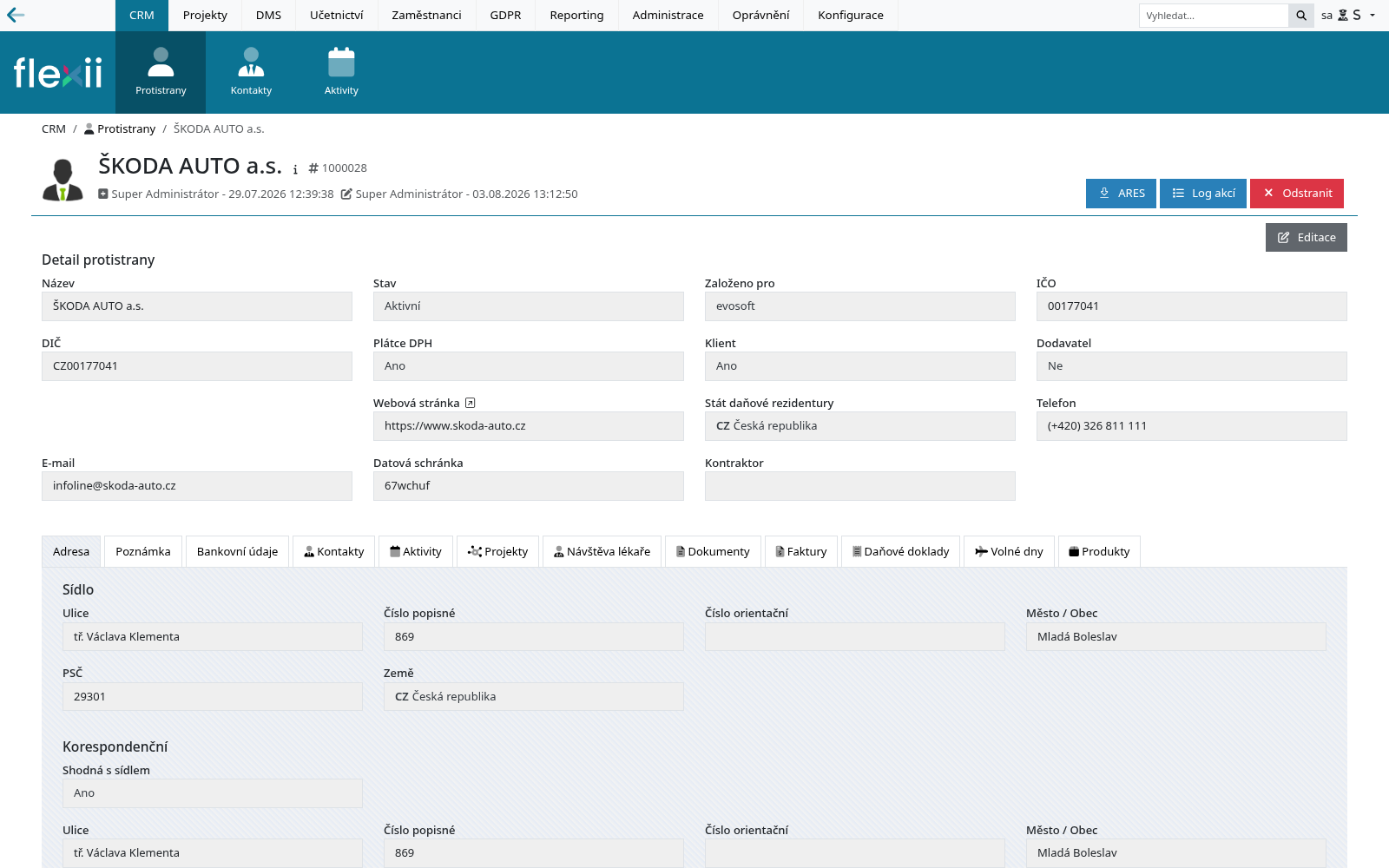The height and width of the screenshot is (868, 1389).
Task: Open the Aktivity calendar module icon
Action: [341, 72]
